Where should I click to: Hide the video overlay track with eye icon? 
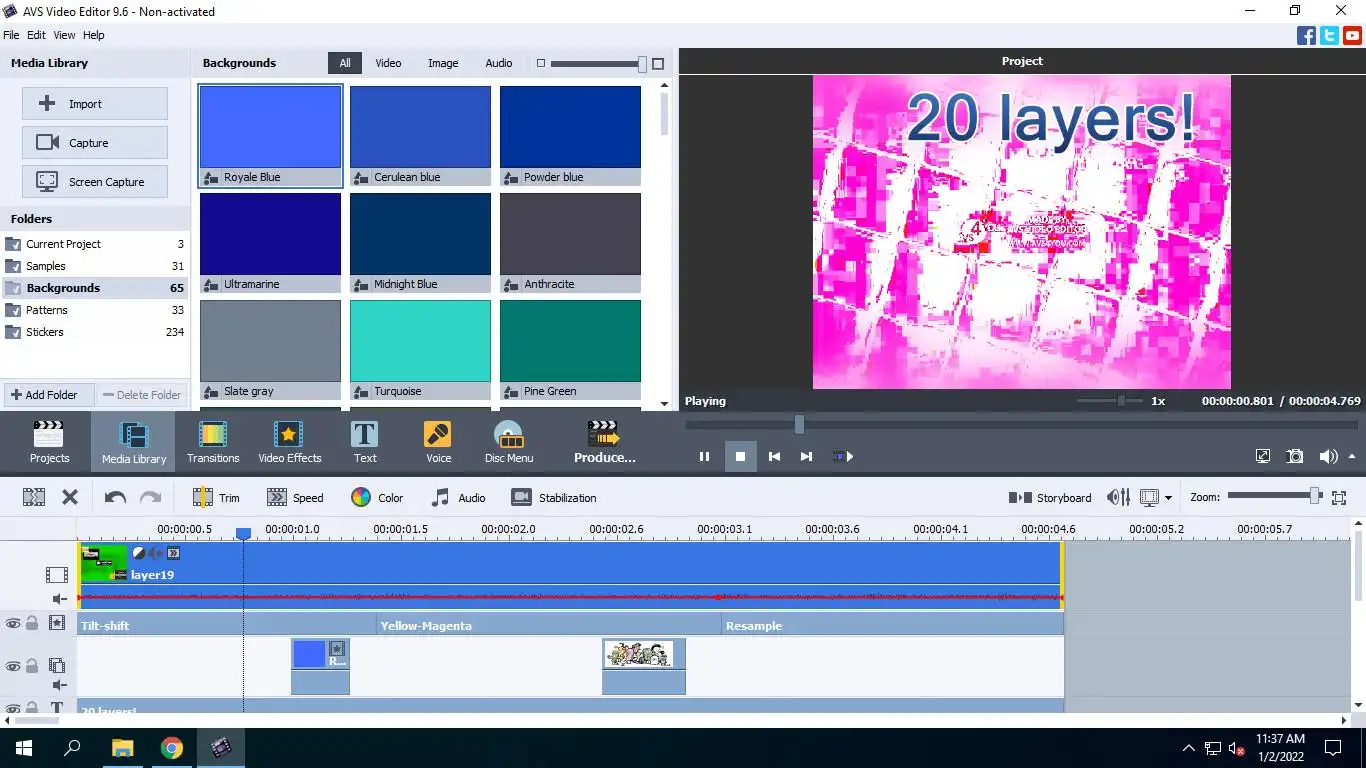coord(13,666)
